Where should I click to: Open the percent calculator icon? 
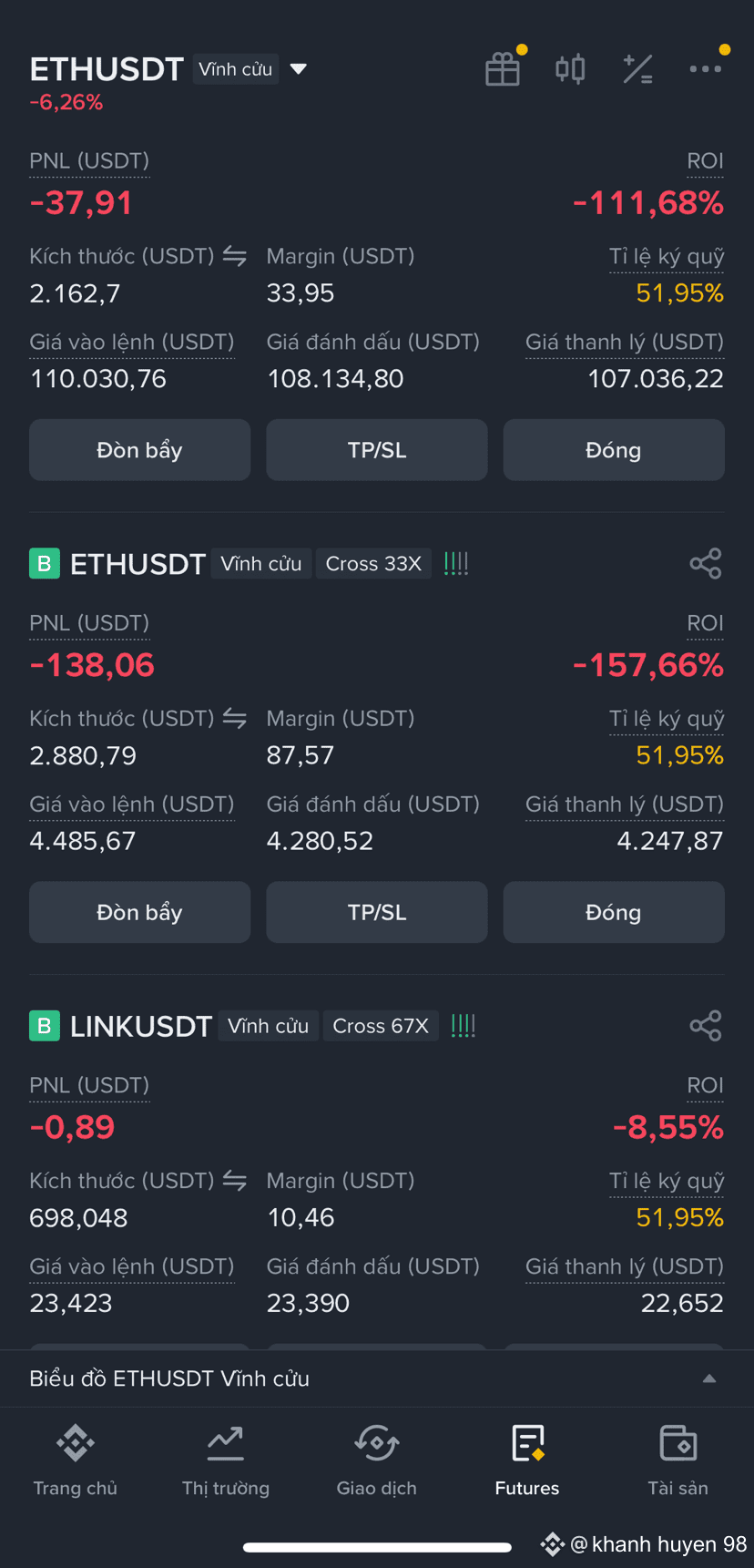pyautogui.click(x=637, y=68)
